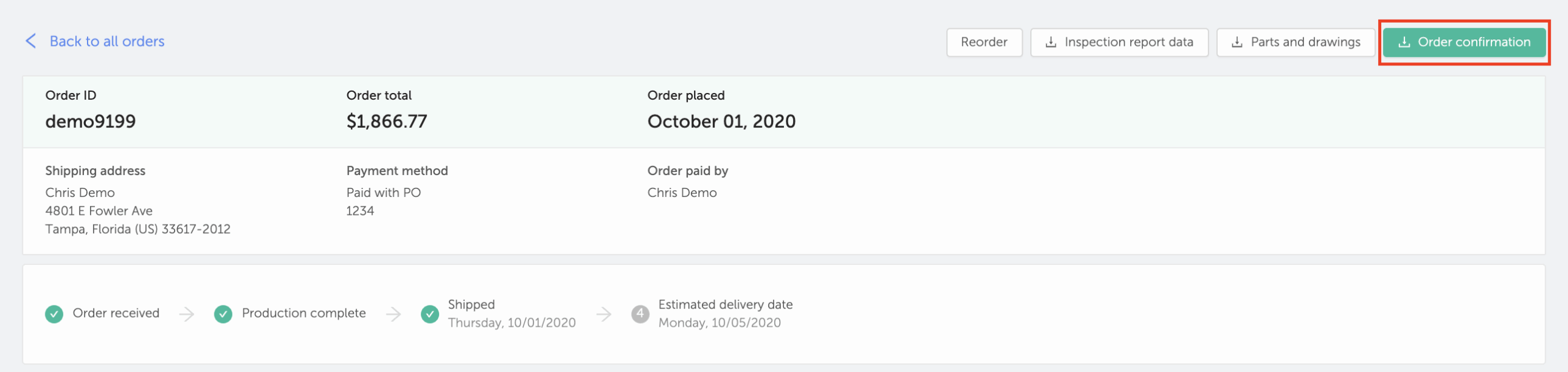Image resolution: width=1568 pixels, height=372 pixels.
Task: Click the Order confirmation download icon
Action: click(1404, 42)
